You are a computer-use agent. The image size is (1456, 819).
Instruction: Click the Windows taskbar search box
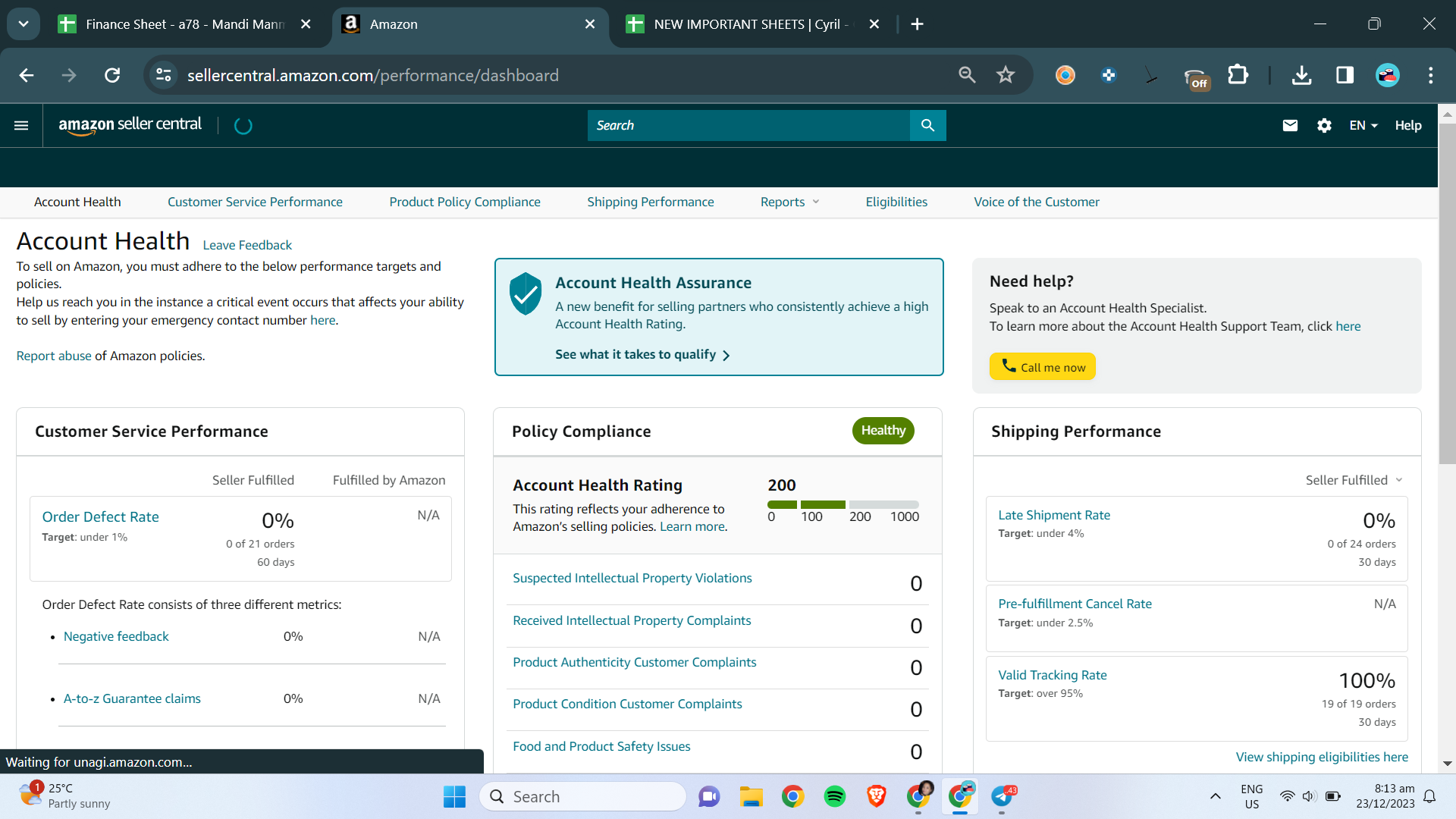tap(582, 796)
